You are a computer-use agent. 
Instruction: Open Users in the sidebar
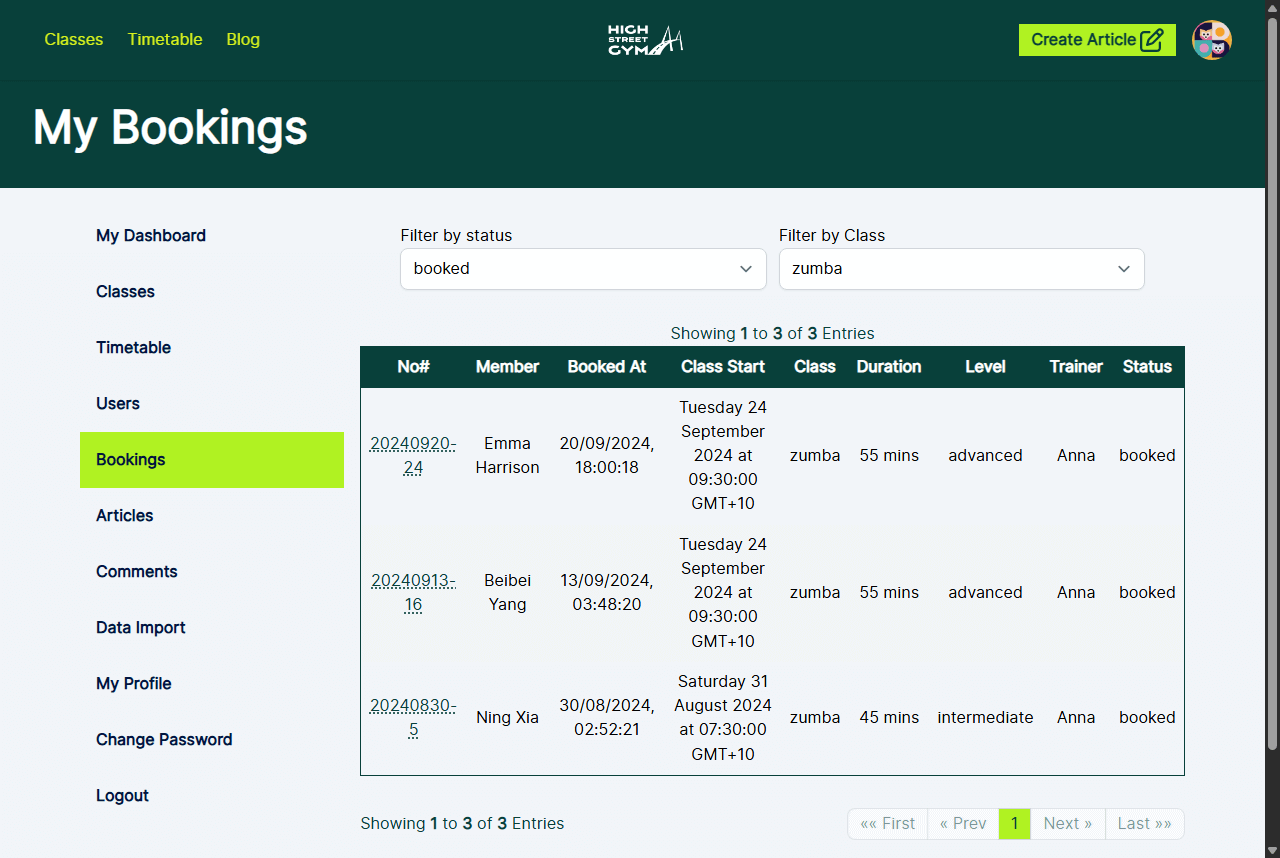118,404
